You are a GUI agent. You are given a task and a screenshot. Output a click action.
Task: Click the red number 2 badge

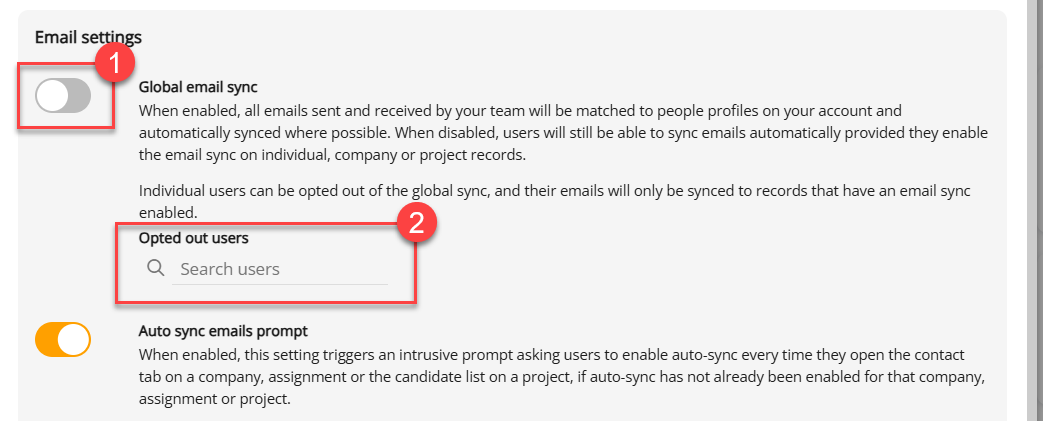click(x=416, y=223)
